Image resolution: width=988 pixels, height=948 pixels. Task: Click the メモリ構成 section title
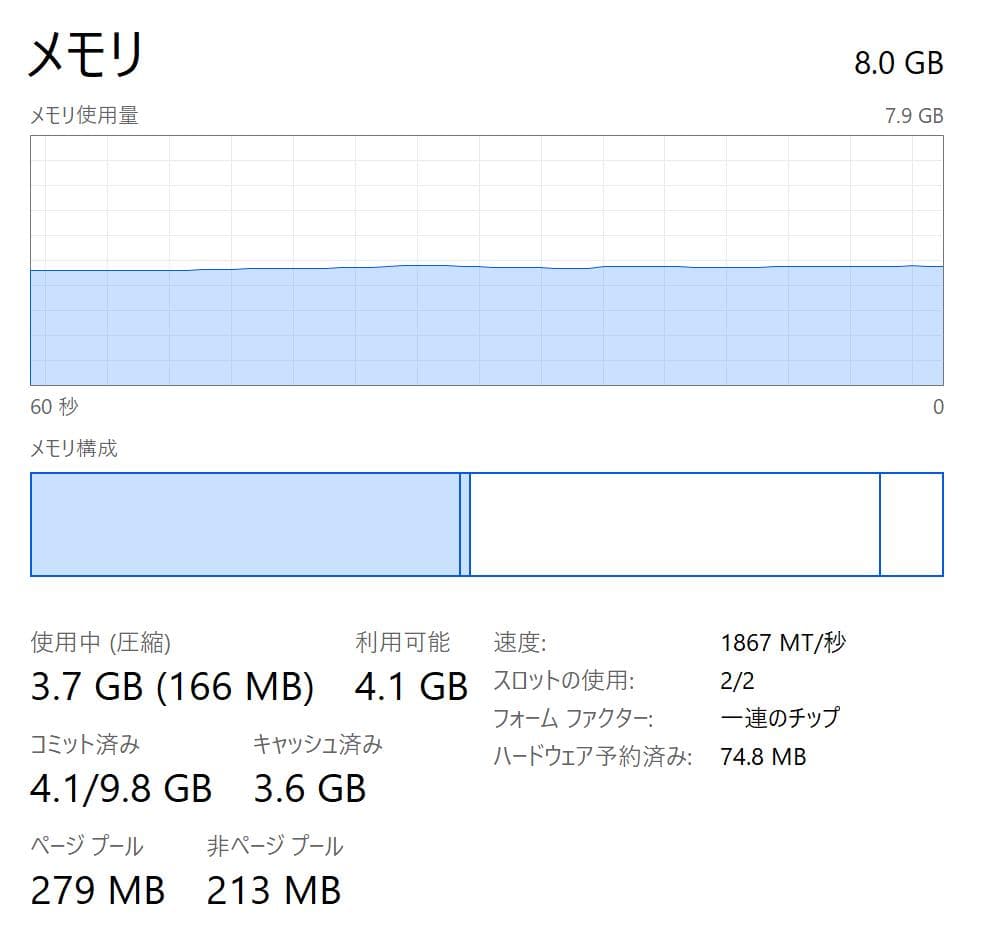coord(72,449)
